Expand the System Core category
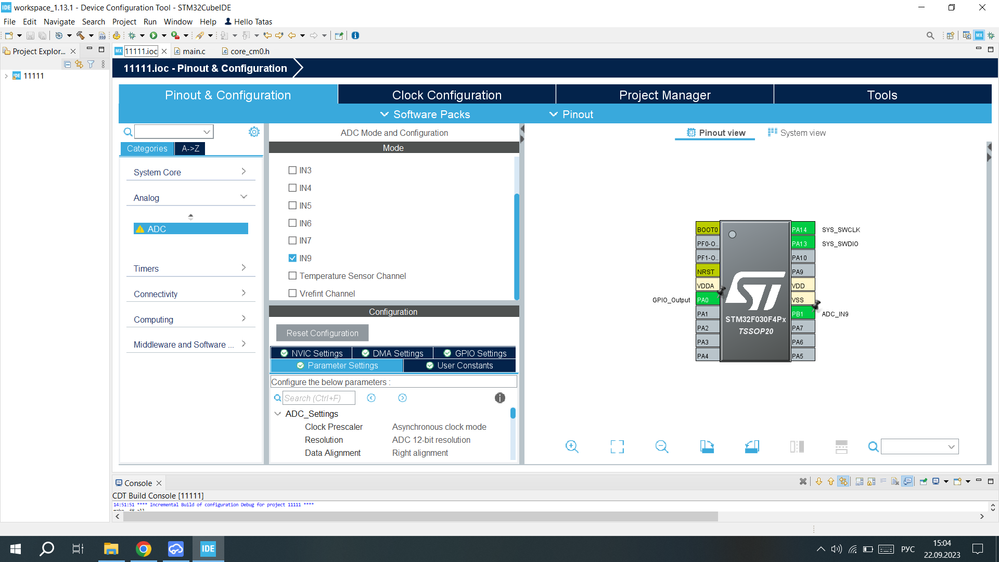 (x=190, y=172)
